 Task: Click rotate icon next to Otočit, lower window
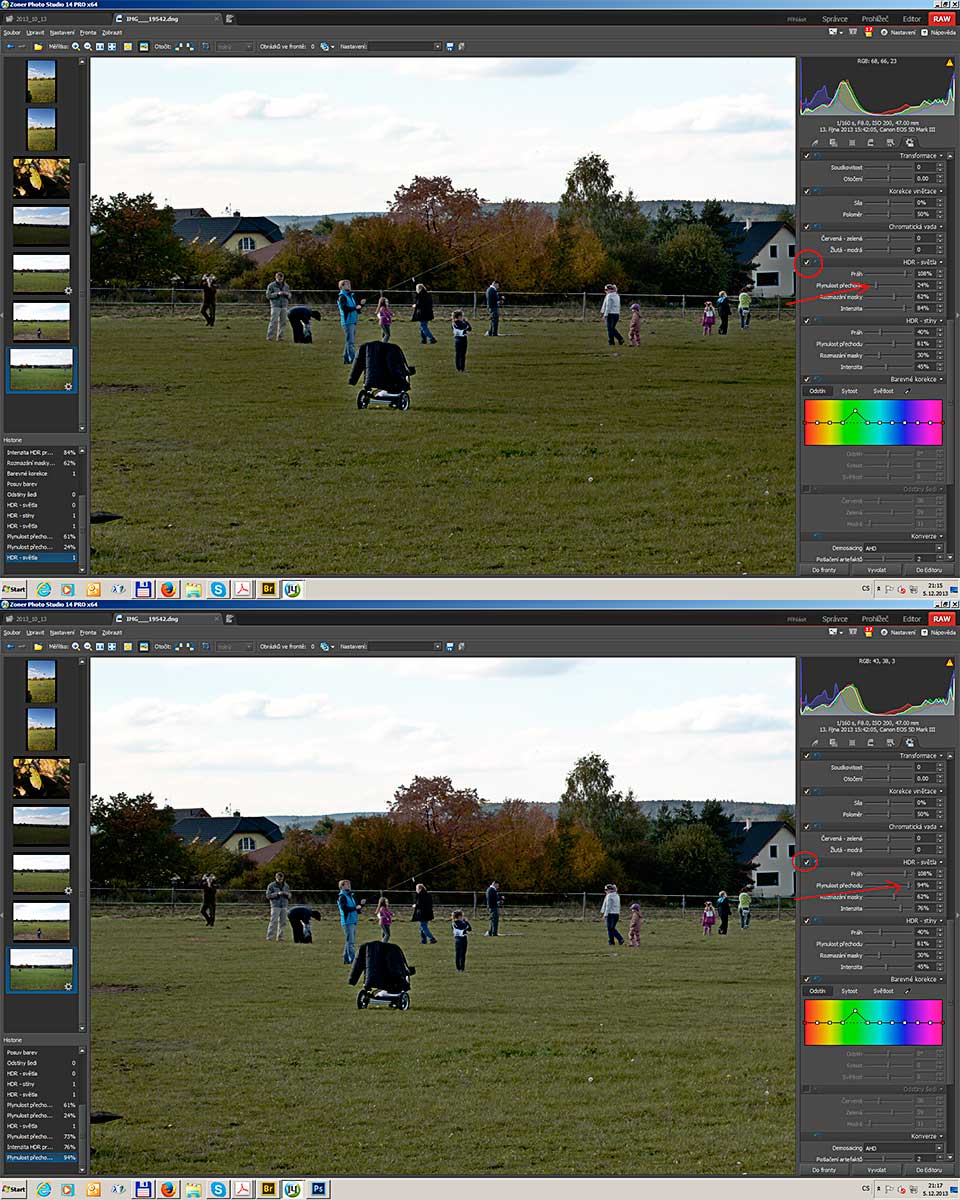(x=180, y=646)
